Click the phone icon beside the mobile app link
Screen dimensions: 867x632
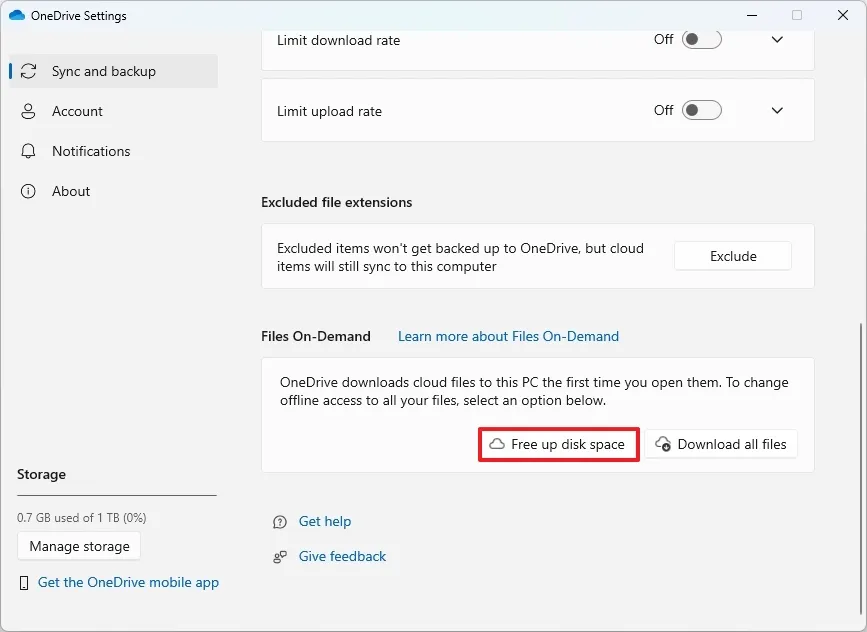point(24,582)
